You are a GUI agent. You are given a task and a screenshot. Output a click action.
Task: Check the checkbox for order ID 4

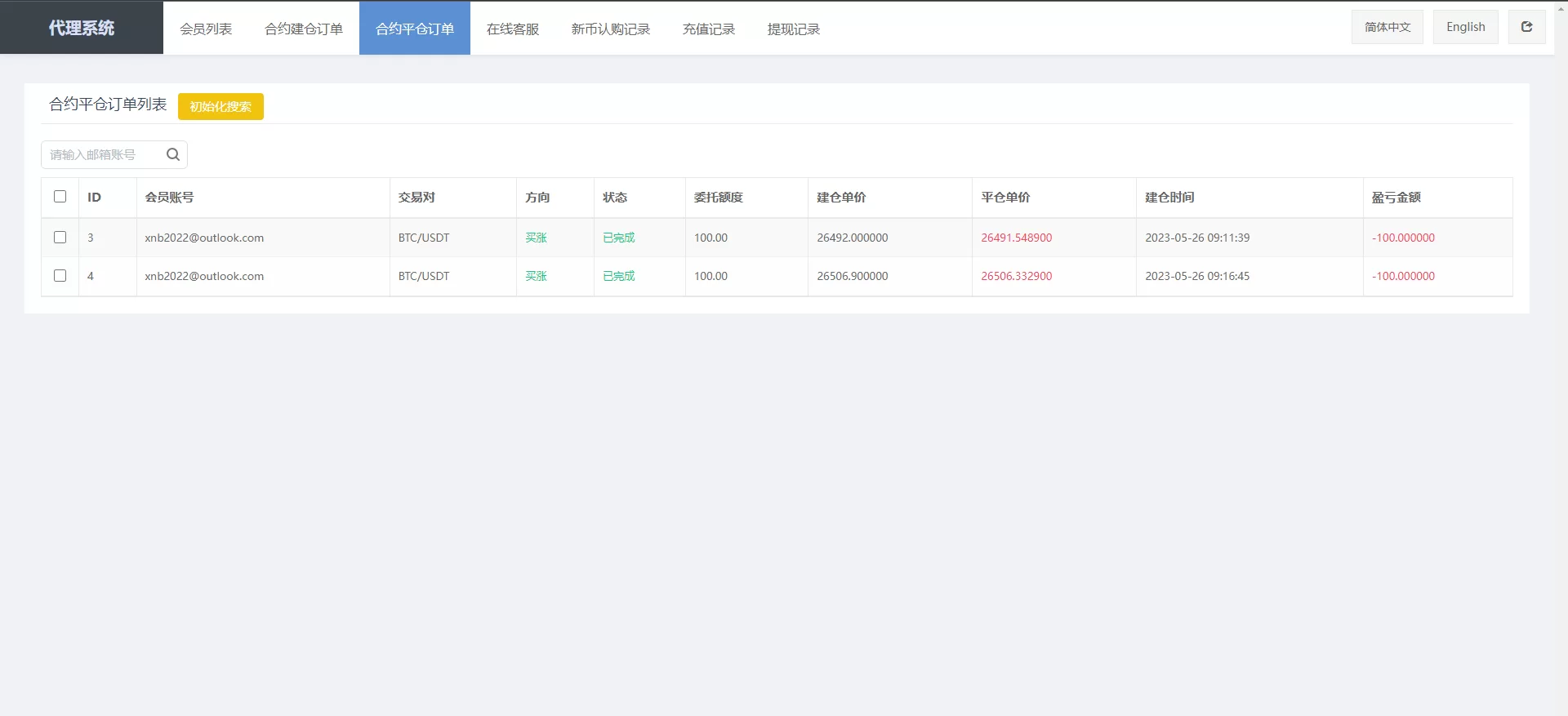60,276
